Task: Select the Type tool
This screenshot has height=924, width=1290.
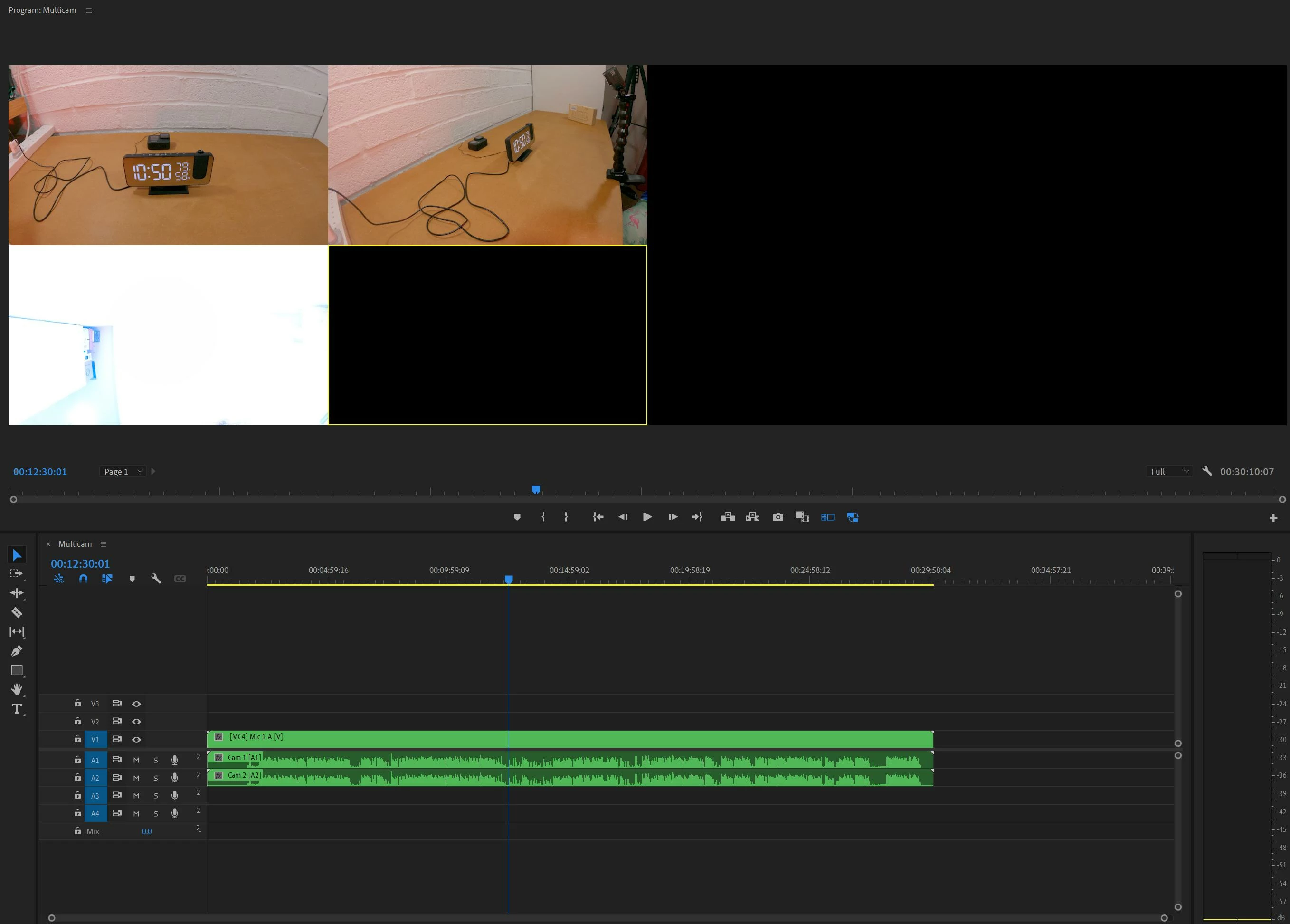Action: (x=17, y=709)
